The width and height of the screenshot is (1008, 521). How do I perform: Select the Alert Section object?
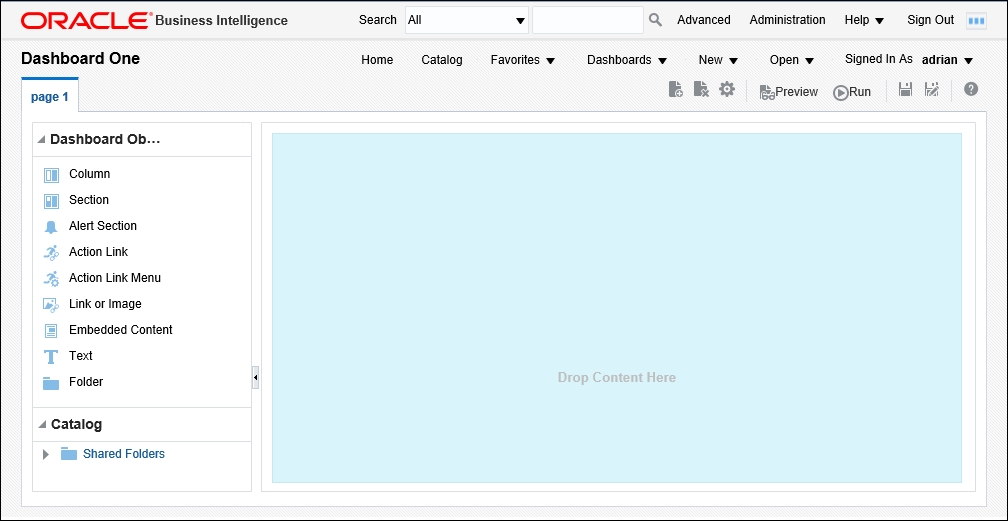[x=90, y=226]
